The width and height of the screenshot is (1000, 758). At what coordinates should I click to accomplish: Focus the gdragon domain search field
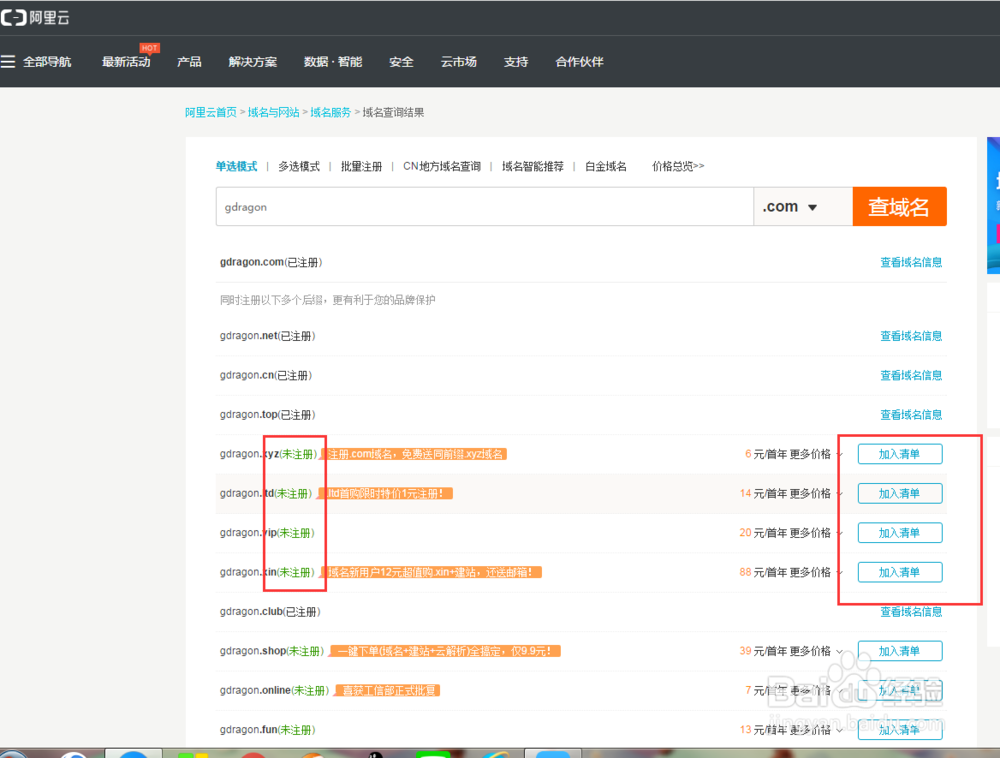485,207
